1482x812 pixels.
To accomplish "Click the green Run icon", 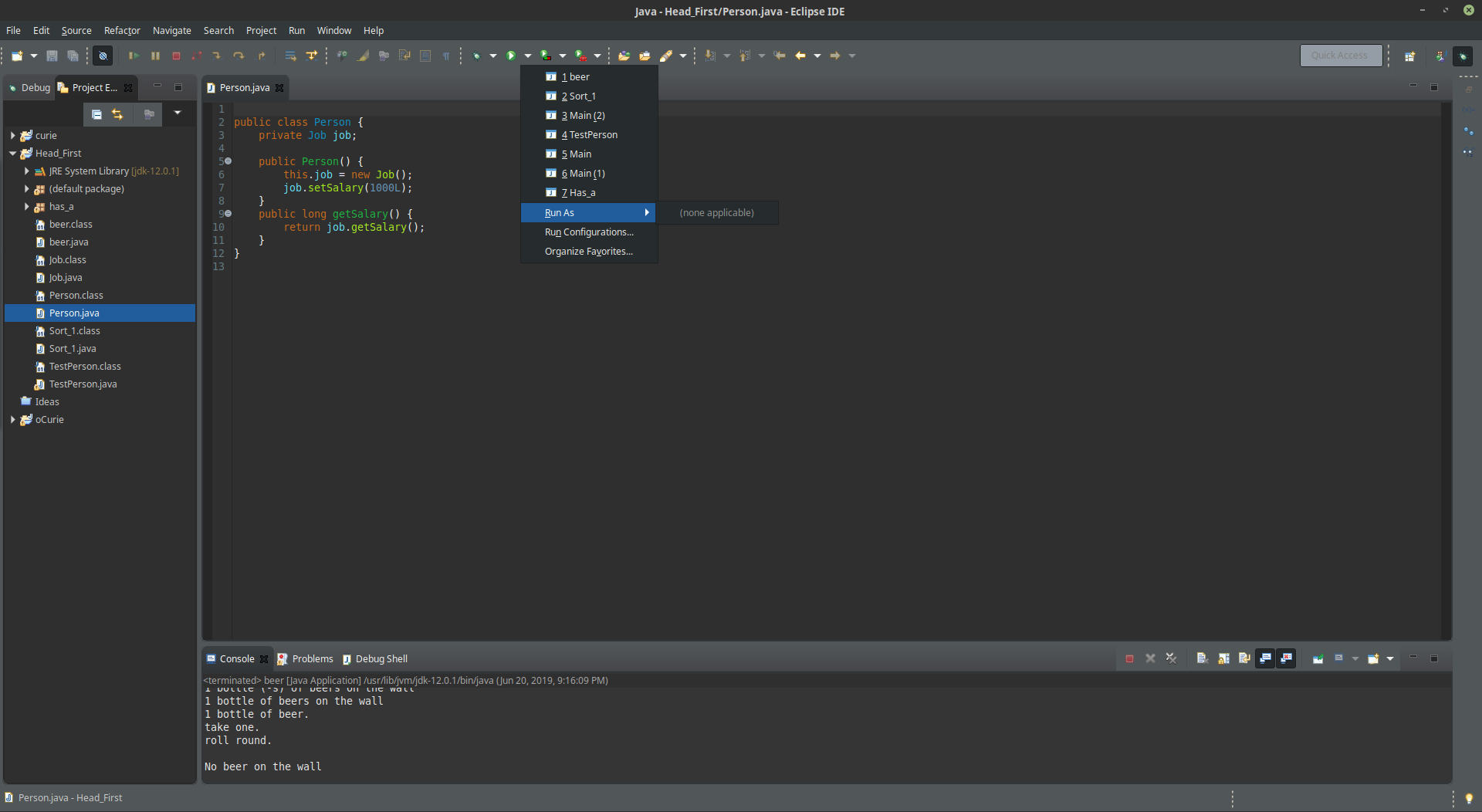I will tap(511, 56).
